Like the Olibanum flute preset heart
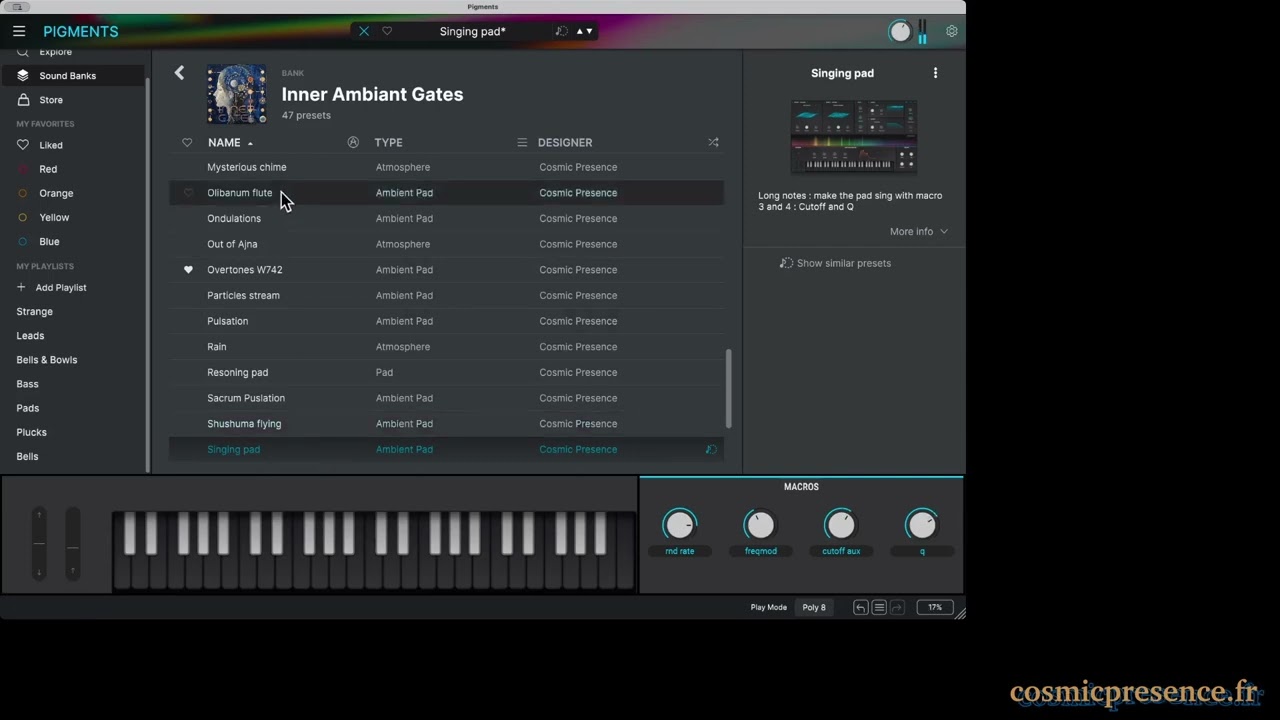The height and width of the screenshot is (720, 1280). (x=188, y=193)
